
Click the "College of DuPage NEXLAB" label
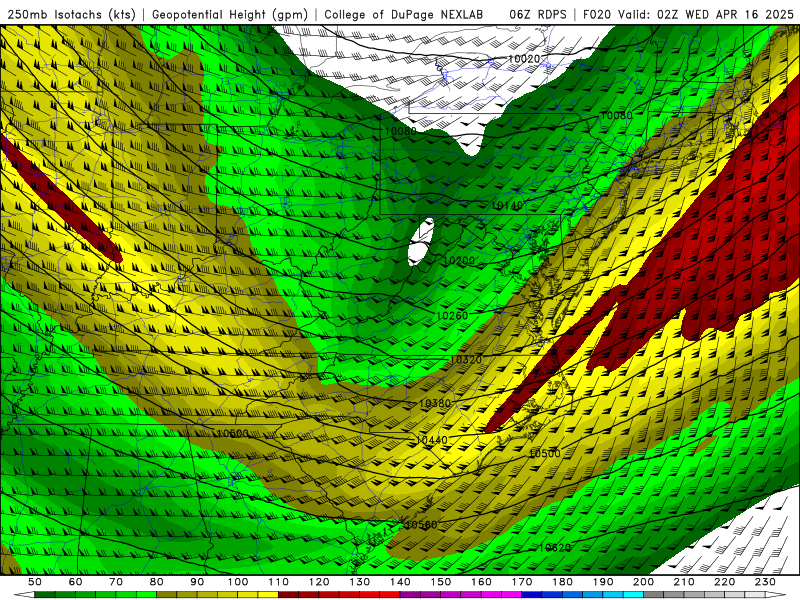click(404, 15)
